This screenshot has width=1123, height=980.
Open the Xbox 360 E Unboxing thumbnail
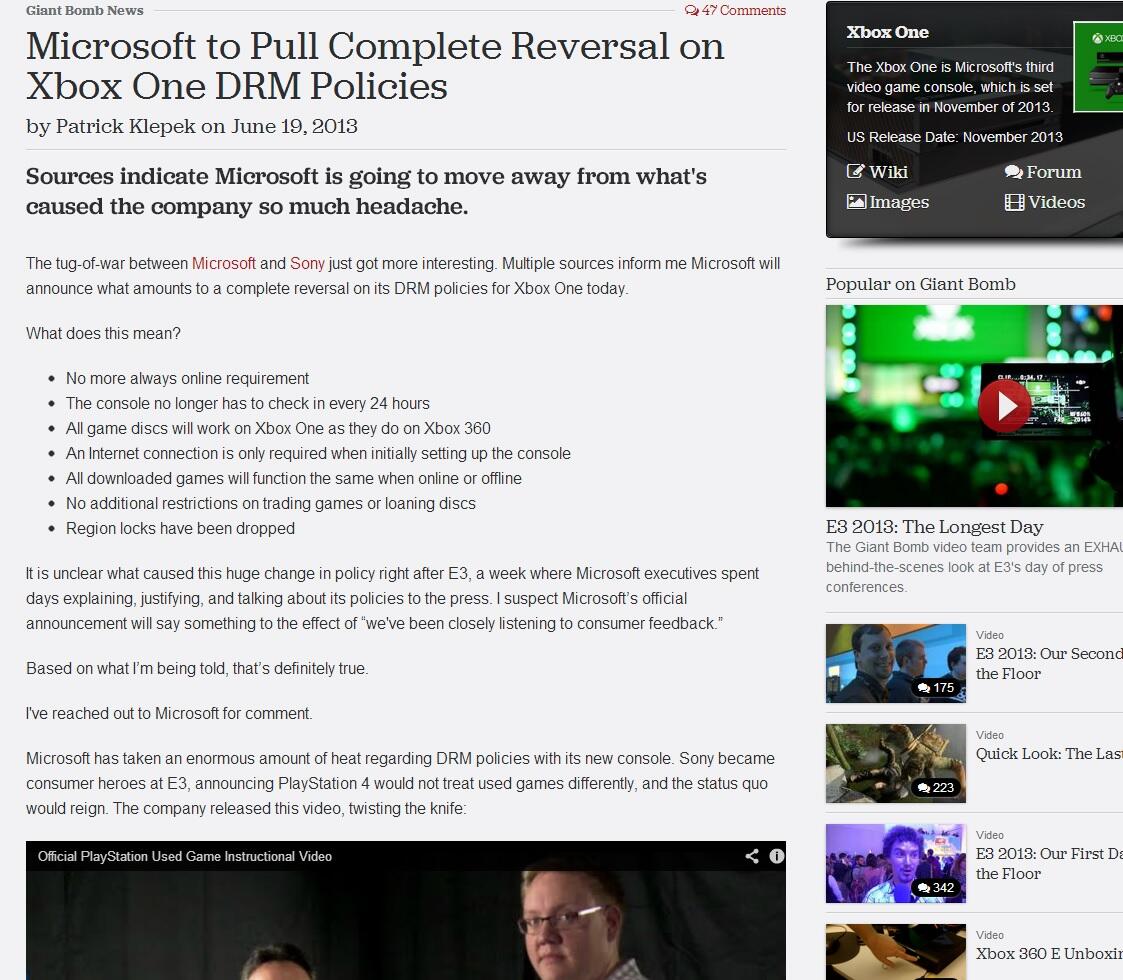pos(895,952)
